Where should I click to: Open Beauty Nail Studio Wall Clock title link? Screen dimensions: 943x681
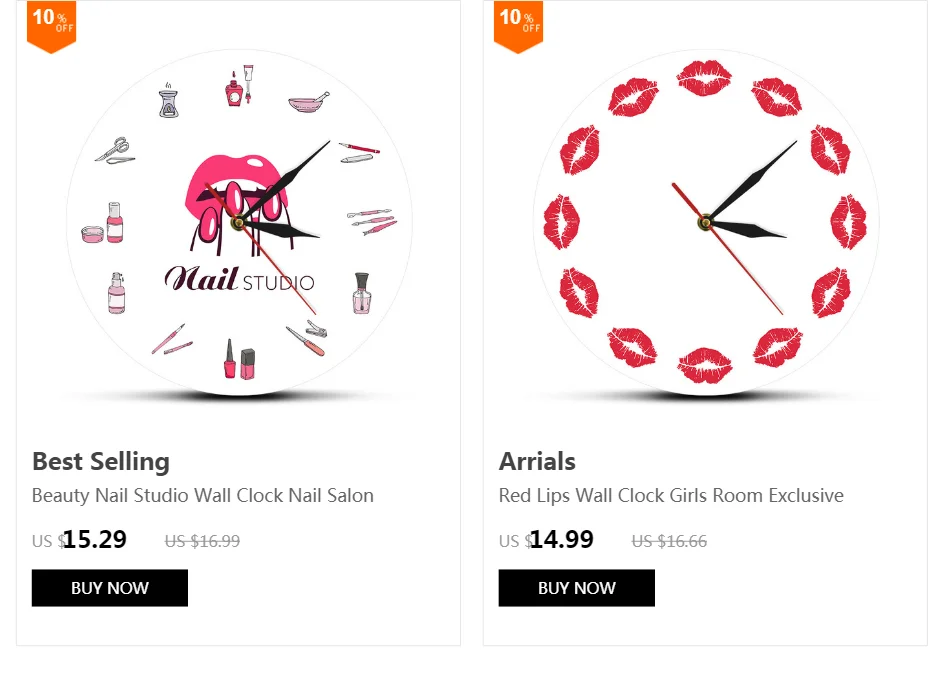pos(203,495)
